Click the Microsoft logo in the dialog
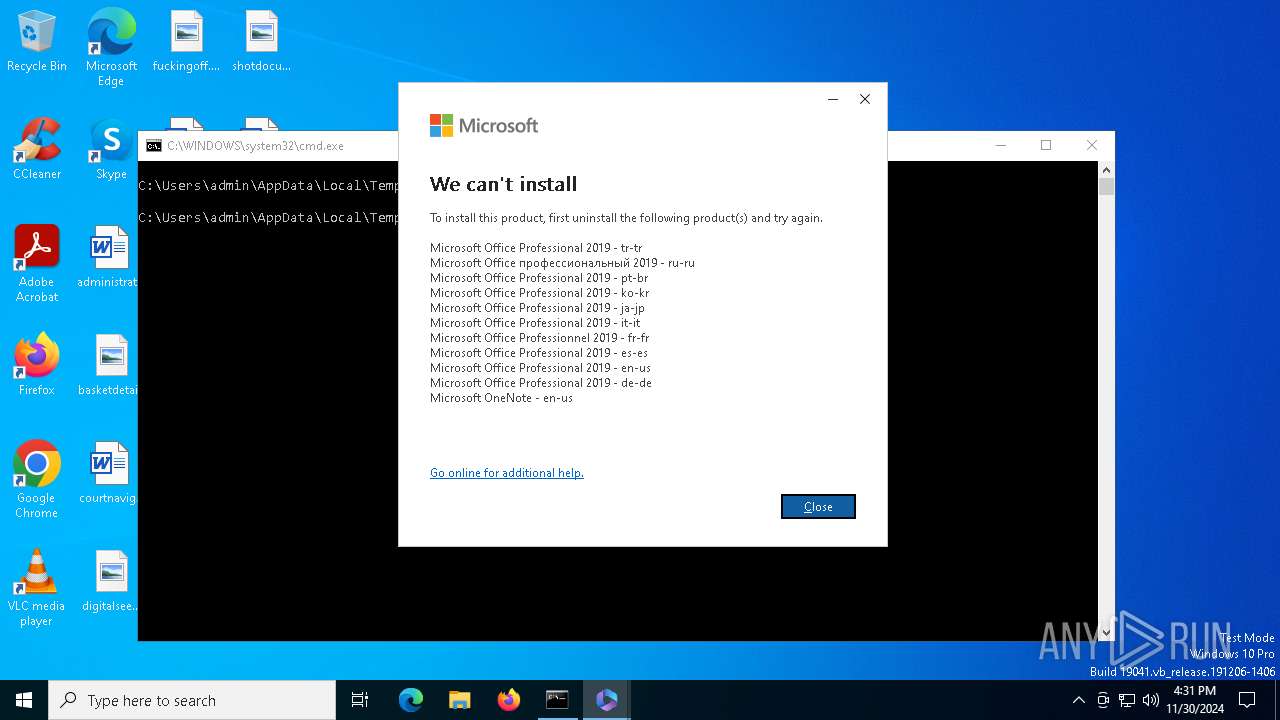The width and height of the screenshot is (1280, 720). pos(484,126)
